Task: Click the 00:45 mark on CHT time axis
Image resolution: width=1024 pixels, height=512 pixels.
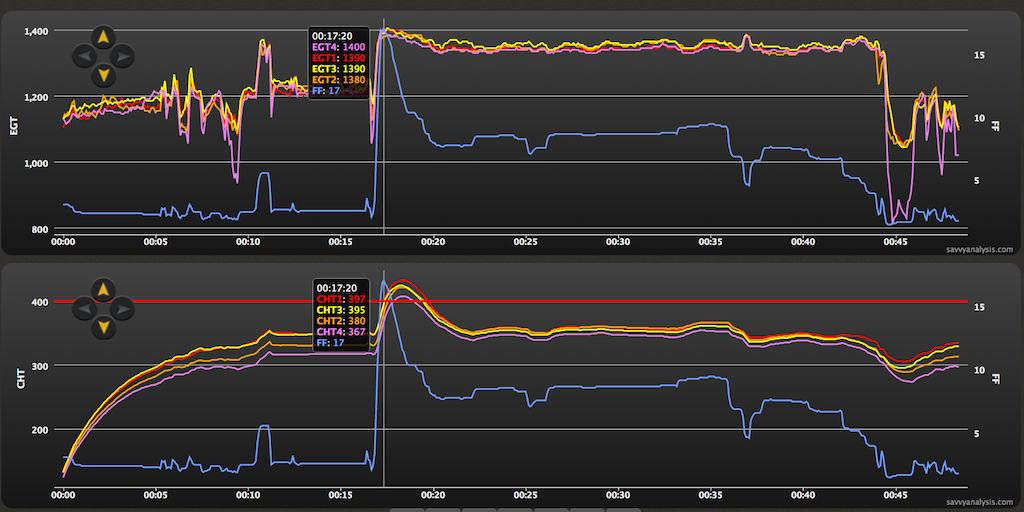Action: pos(896,494)
